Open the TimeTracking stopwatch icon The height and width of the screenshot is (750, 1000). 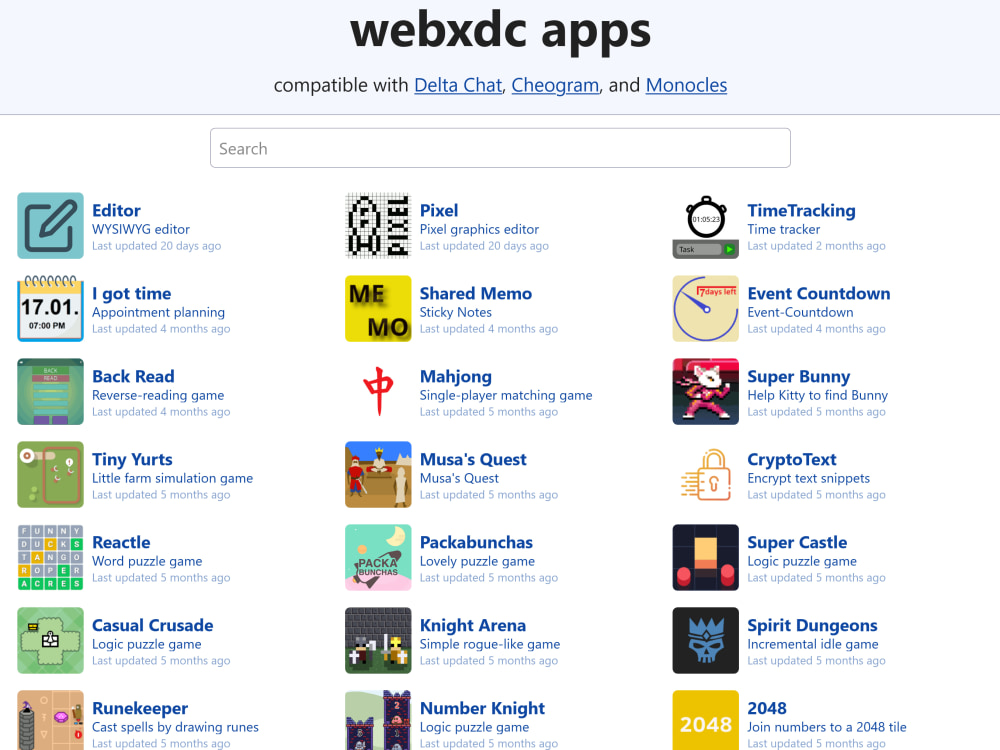pos(705,226)
